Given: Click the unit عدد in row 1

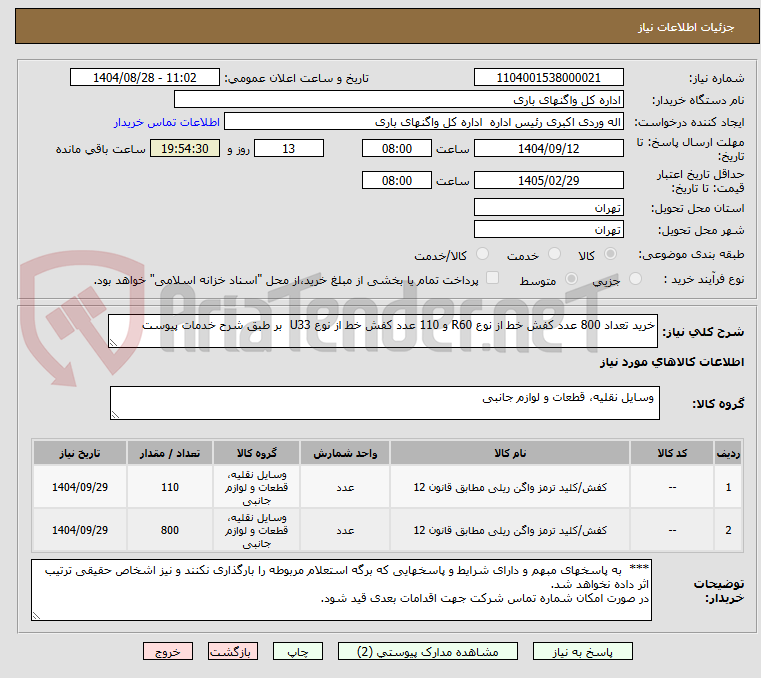Looking at the screenshot, I should (x=345, y=487).
